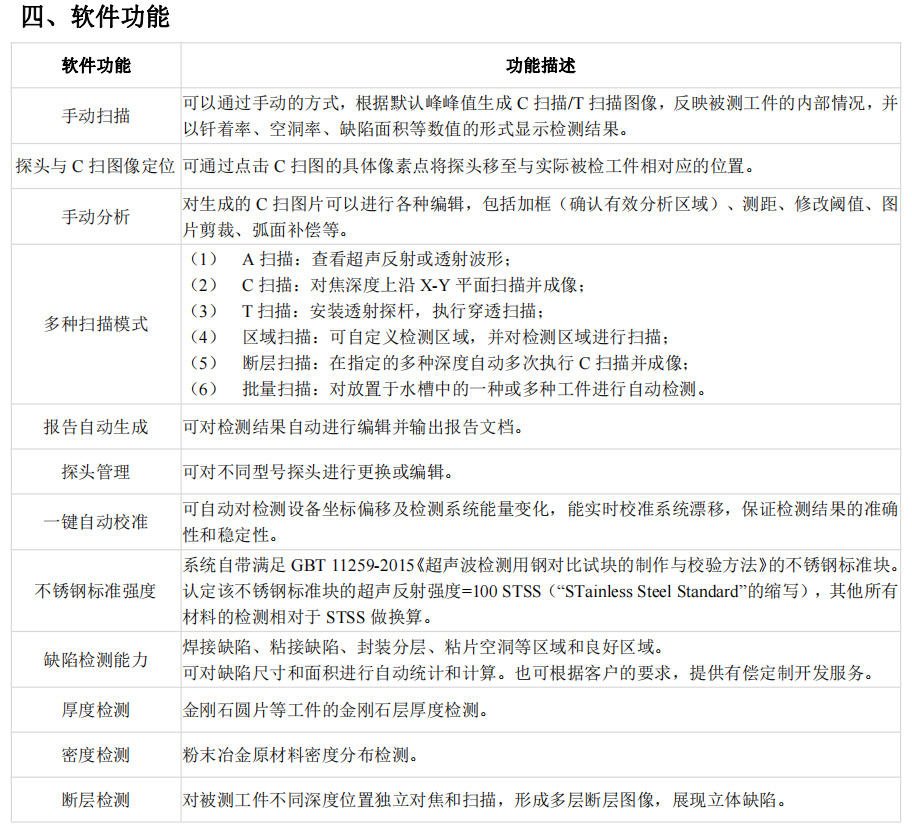Select the 手动扫描 row label
This screenshot has width=912, height=827.
tap(96, 116)
